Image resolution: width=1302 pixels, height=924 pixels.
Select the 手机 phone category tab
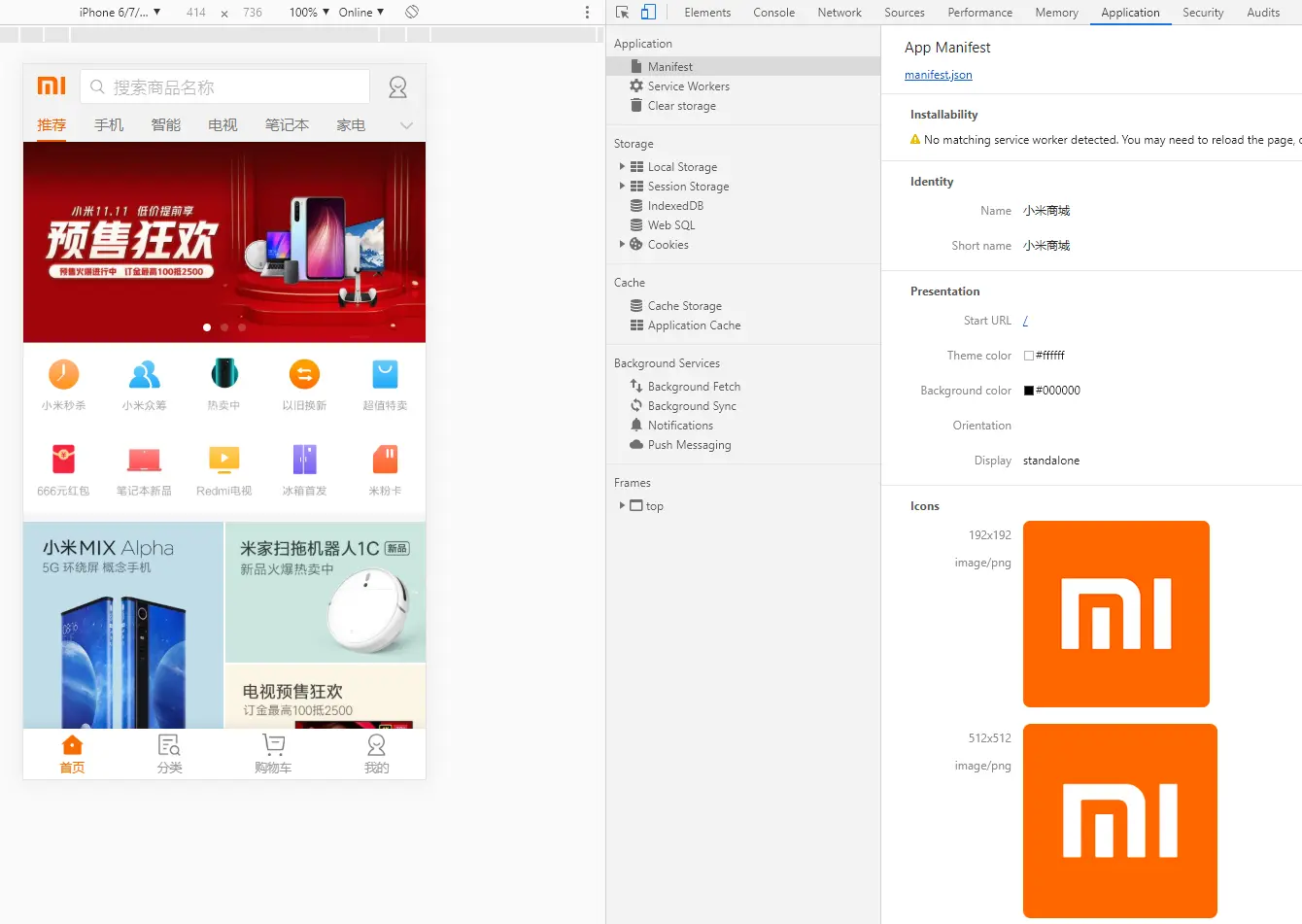tap(109, 125)
